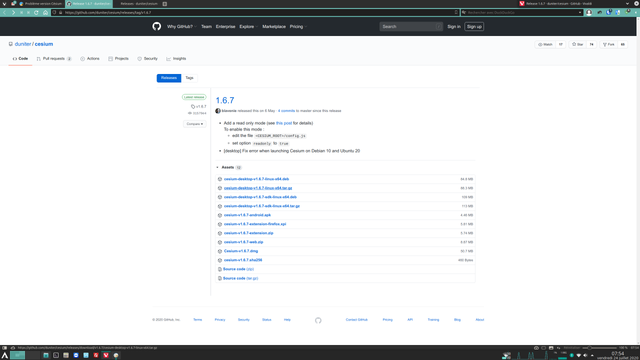This screenshot has width=640, height=360.
Task: Open the '4 commits' link
Action: pyautogui.click(x=286, y=111)
